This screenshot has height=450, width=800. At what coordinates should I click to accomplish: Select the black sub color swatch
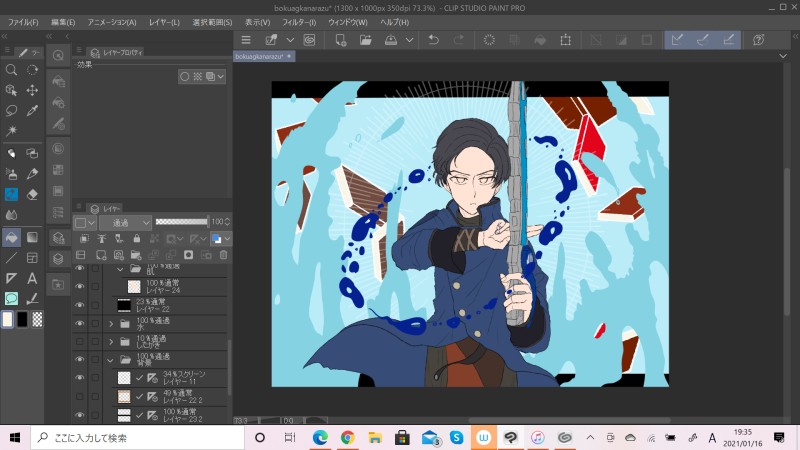click(22, 319)
